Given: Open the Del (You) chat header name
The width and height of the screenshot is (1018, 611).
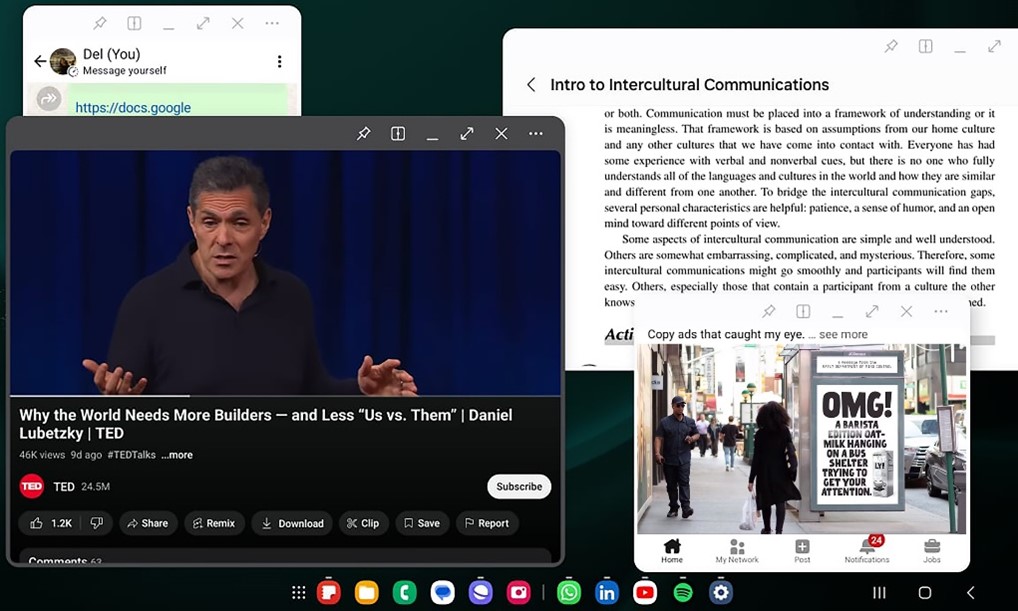Looking at the screenshot, I should 112,54.
